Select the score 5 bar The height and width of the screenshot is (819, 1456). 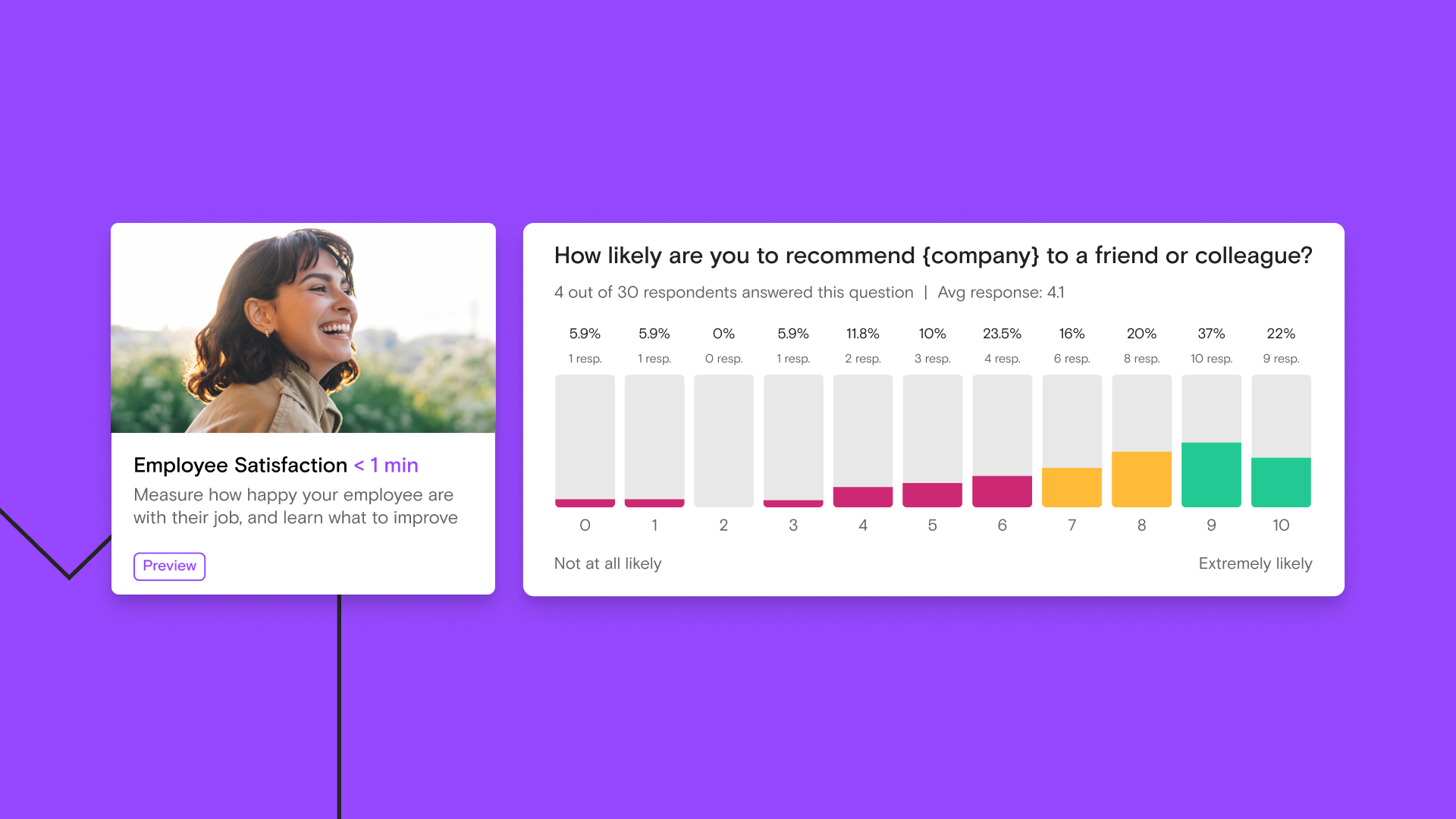pyautogui.click(x=932, y=494)
